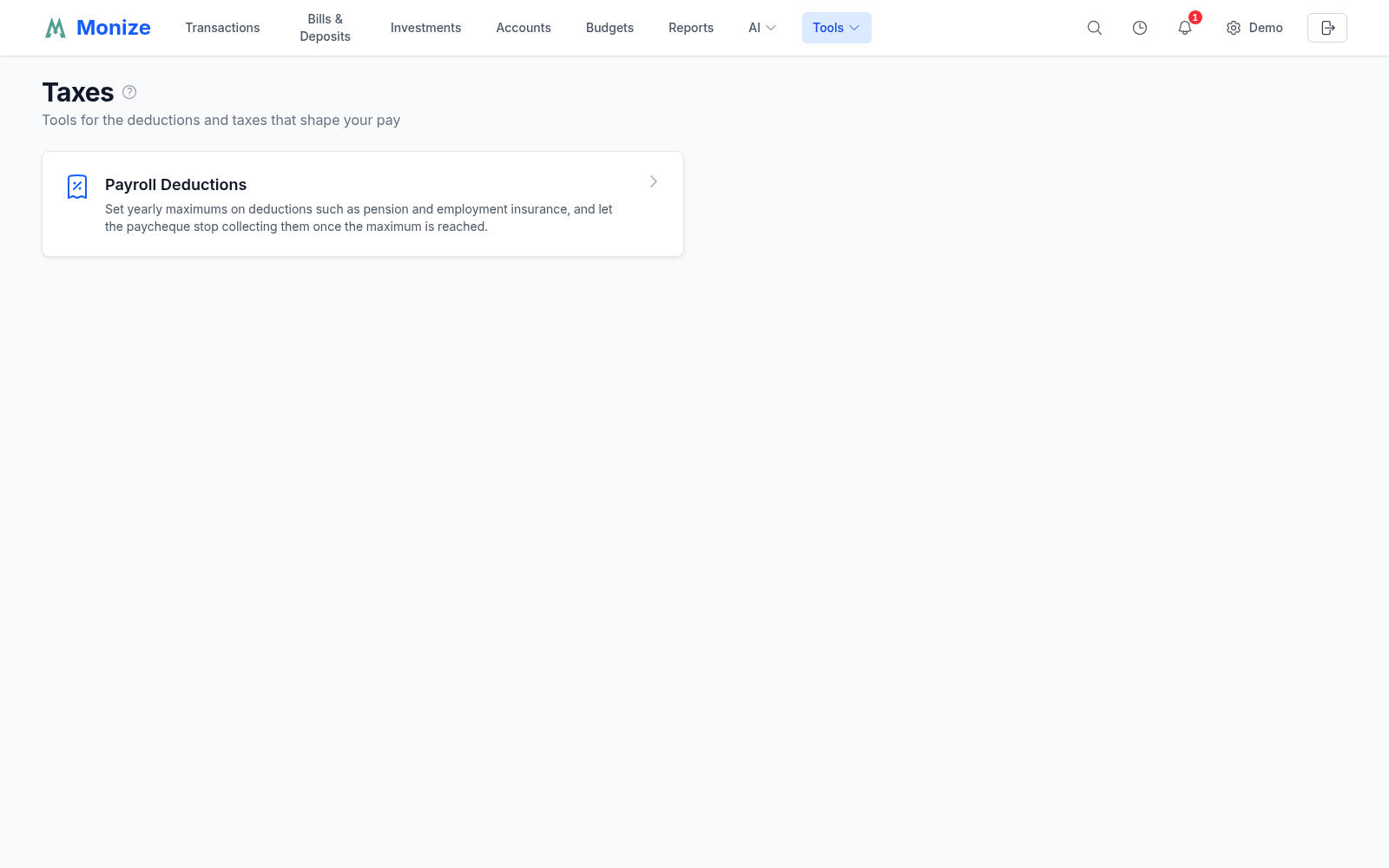Screen dimensions: 1389x868
Task: Navigate to Investments
Action: (x=426, y=28)
